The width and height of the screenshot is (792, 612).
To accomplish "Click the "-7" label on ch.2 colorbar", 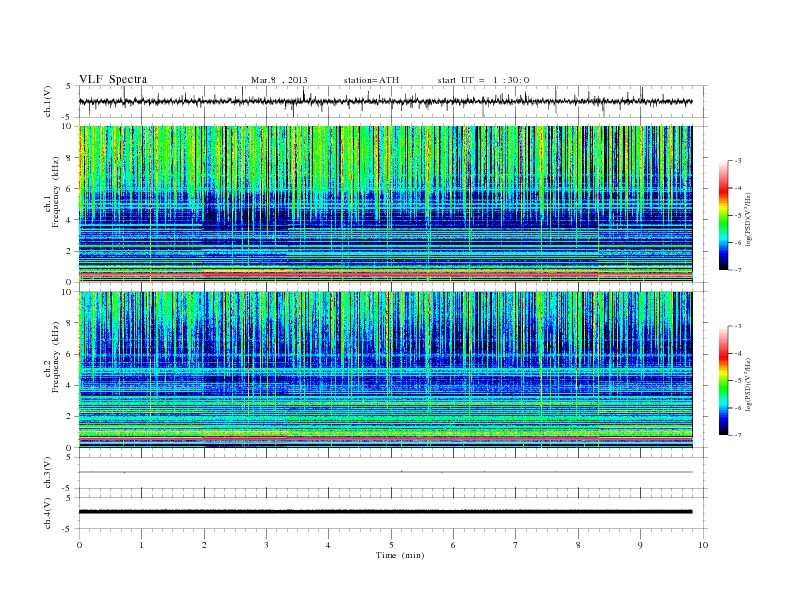I will pos(738,435).
